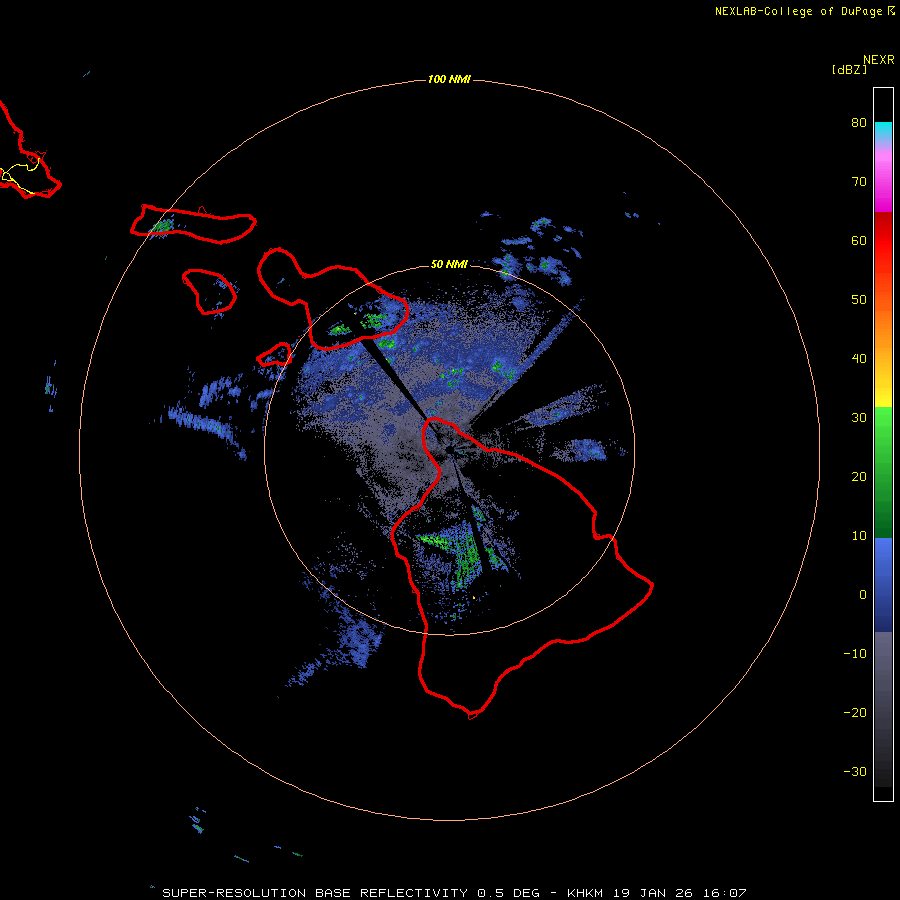
Task: Click the -10 dBZ scale label
Action: [x=855, y=654]
